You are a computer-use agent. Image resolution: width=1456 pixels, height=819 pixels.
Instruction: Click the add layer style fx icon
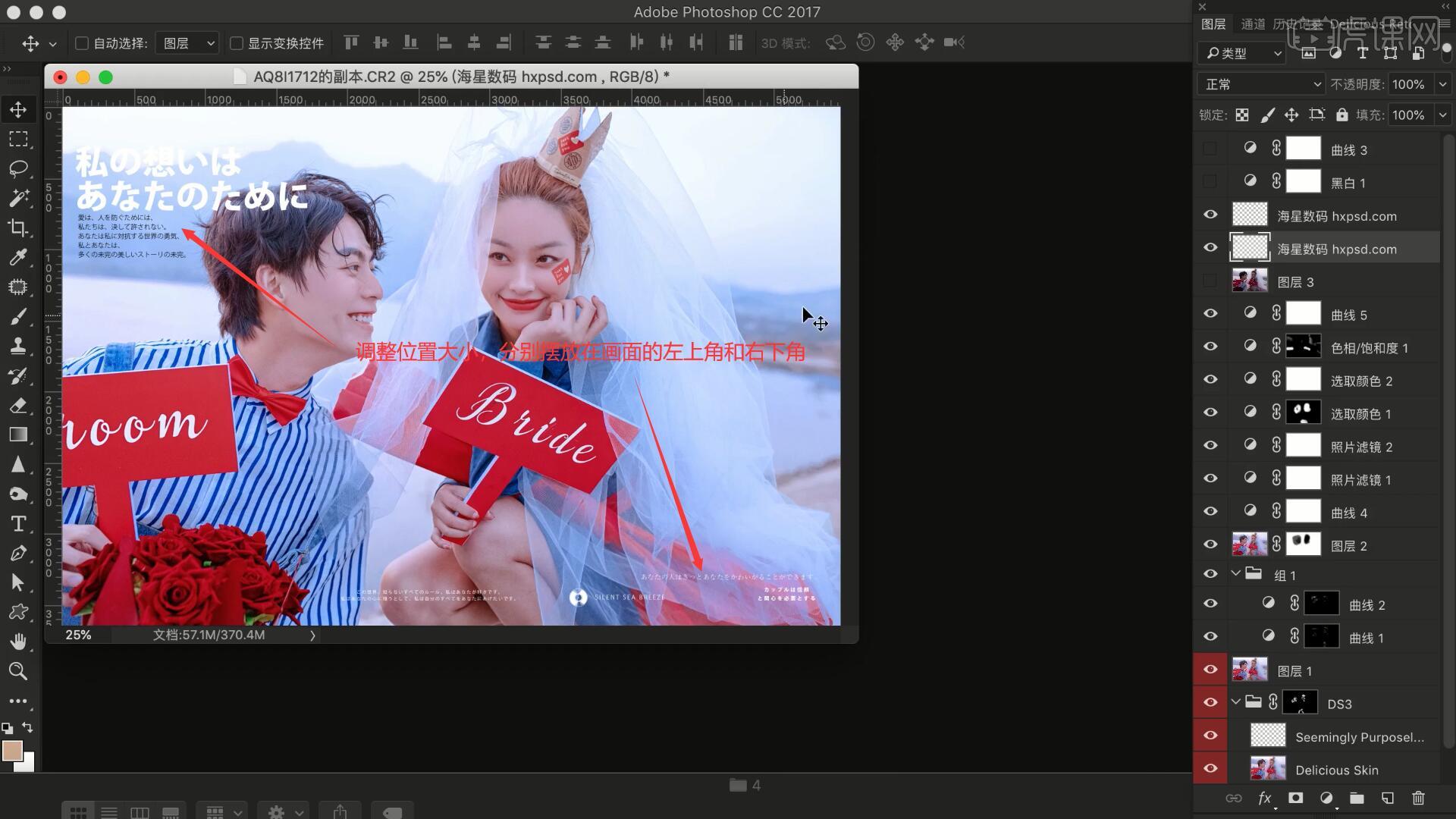tap(1264, 798)
